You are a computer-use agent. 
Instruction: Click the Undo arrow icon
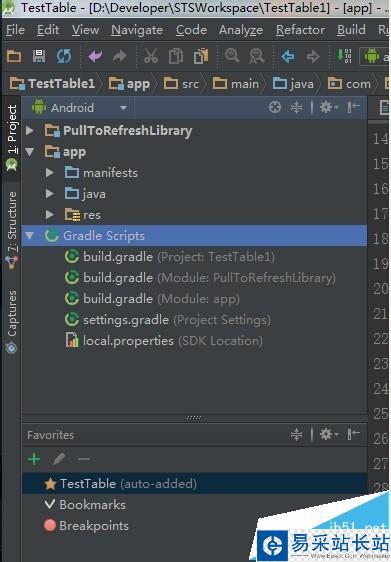coord(95,56)
